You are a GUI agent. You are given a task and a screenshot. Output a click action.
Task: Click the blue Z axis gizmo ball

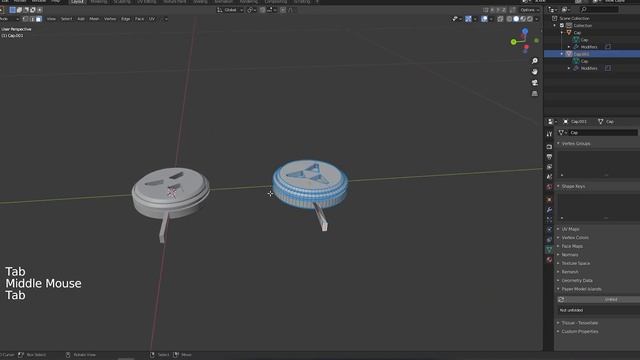click(x=525, y=31)
